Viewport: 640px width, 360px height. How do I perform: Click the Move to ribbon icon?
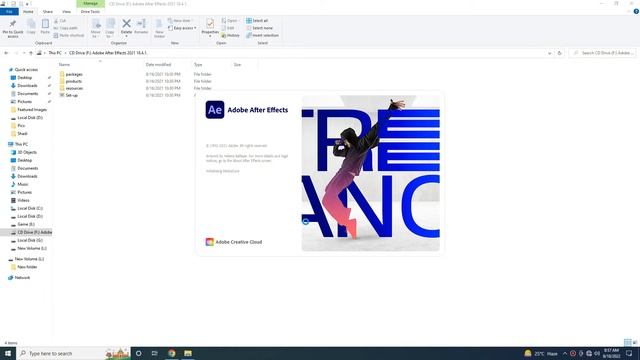[96, 28]
